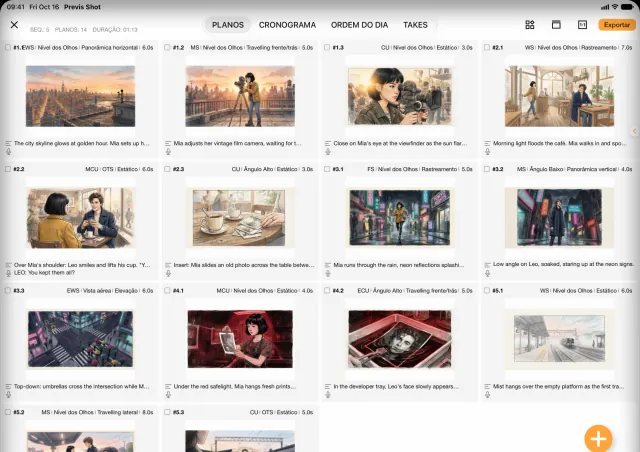This screenshot has width=640, height=452.
Task: Click the window layout icon in the toolbar
Action: pyautogui.click(x=556, y=25)
